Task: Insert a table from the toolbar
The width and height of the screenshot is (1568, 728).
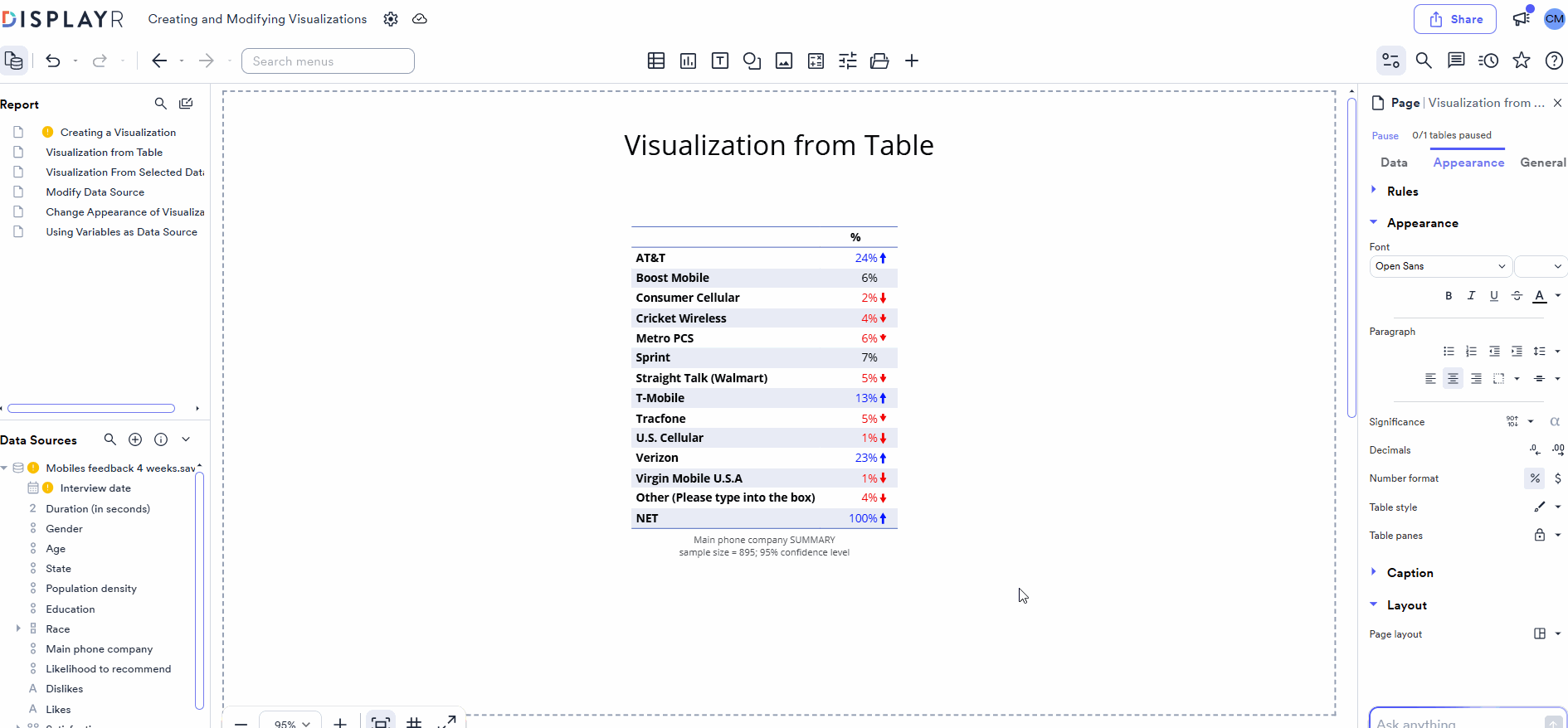Action: pyautogui.click(x=656, y=61)
